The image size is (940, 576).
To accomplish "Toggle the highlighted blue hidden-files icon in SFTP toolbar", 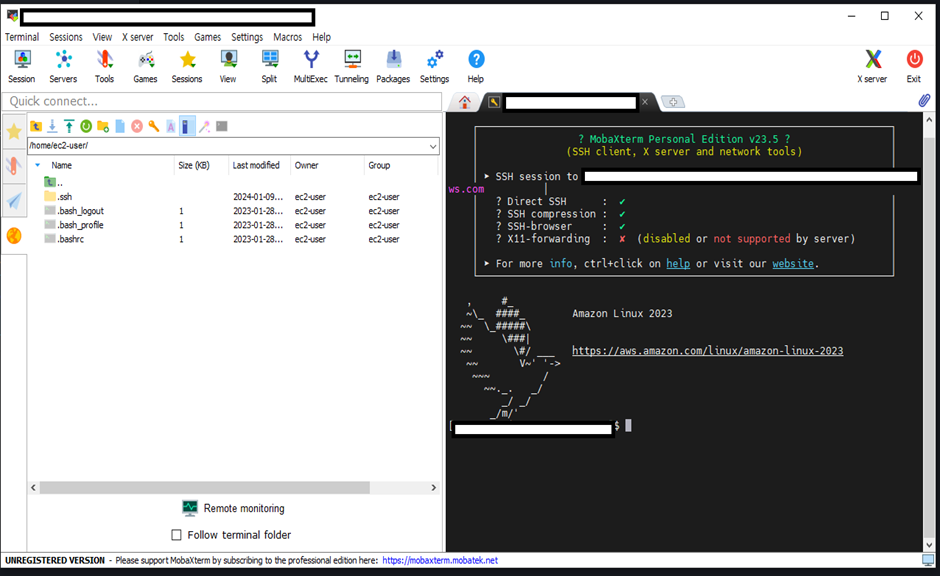I will (x=187, y=126).
